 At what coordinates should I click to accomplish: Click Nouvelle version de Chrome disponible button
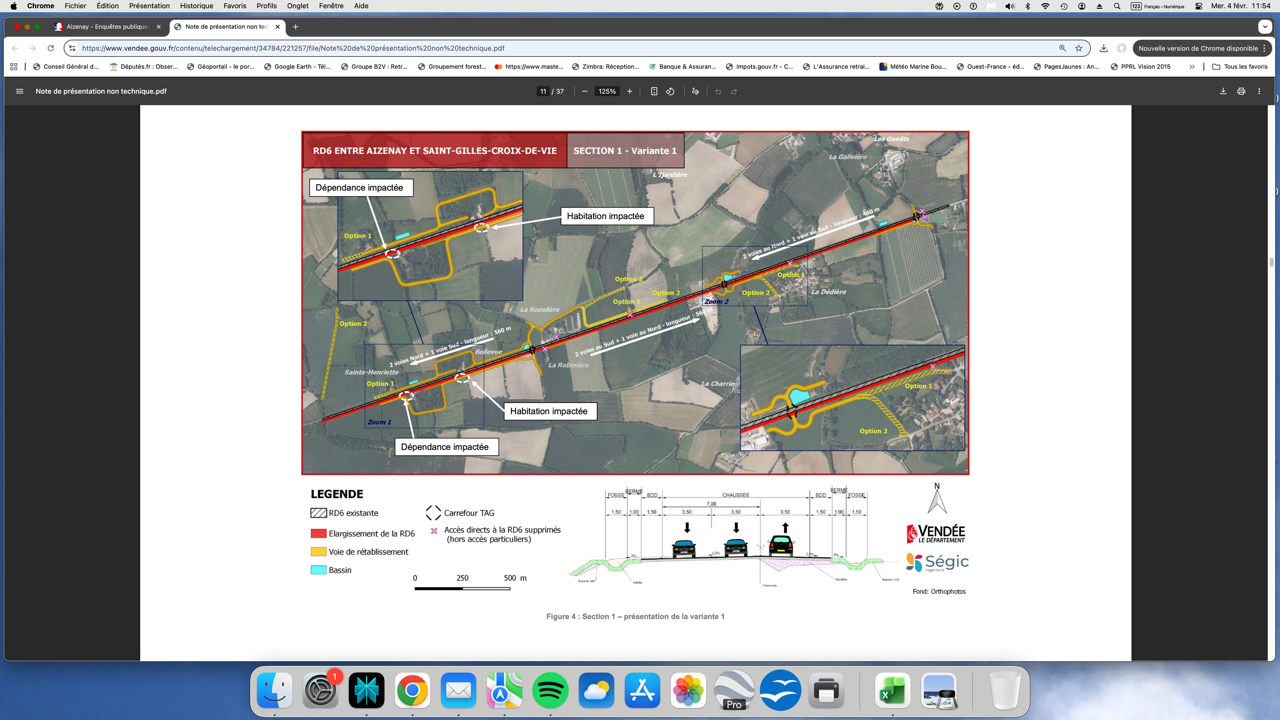pyautogui.click(x=1202, y=48)
